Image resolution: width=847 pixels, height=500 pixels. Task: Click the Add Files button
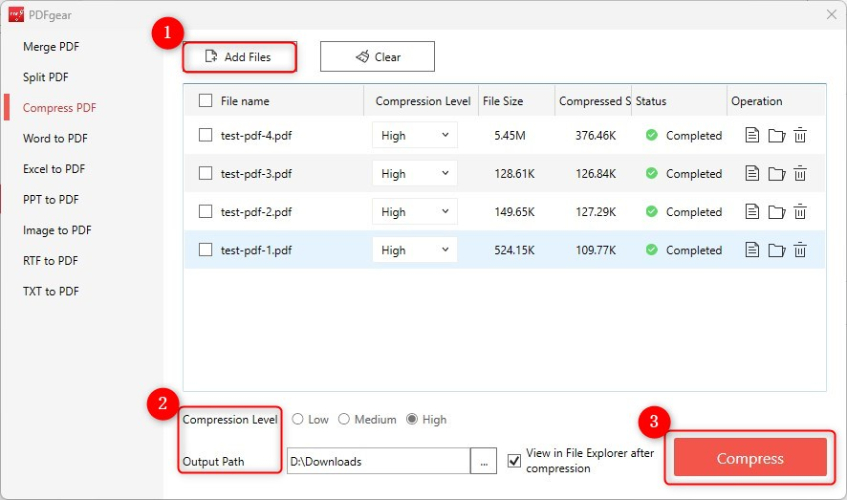pyautogui.click(x=239, y=57)
